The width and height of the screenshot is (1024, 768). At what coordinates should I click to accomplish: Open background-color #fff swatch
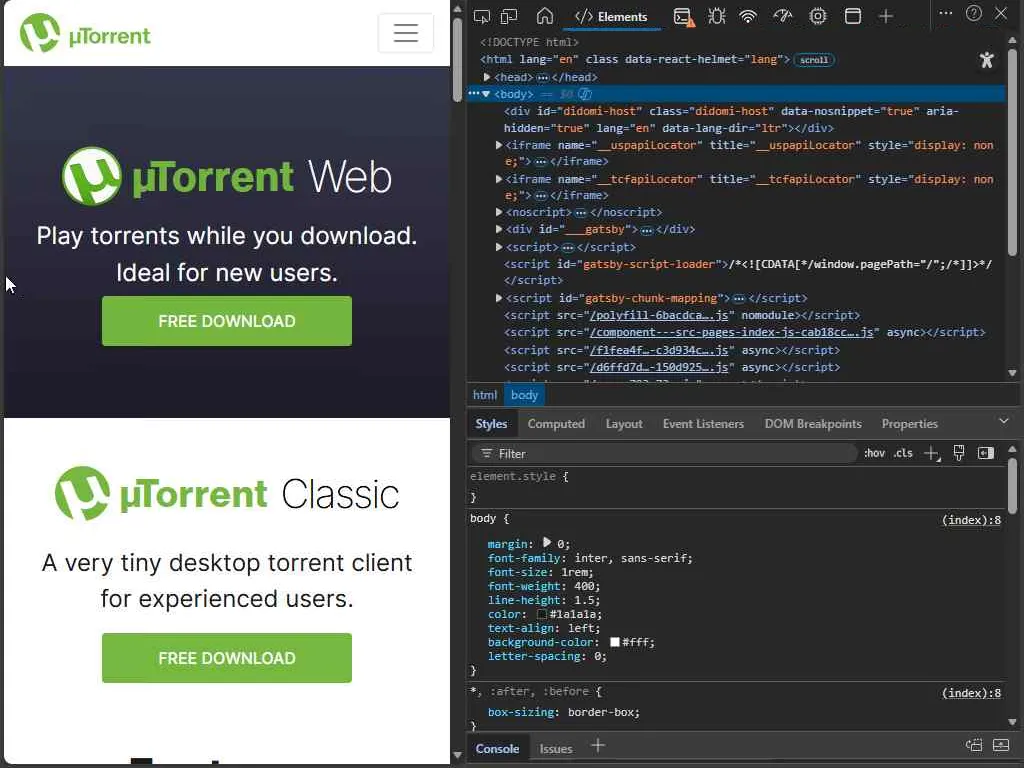[x=615, y=643]
